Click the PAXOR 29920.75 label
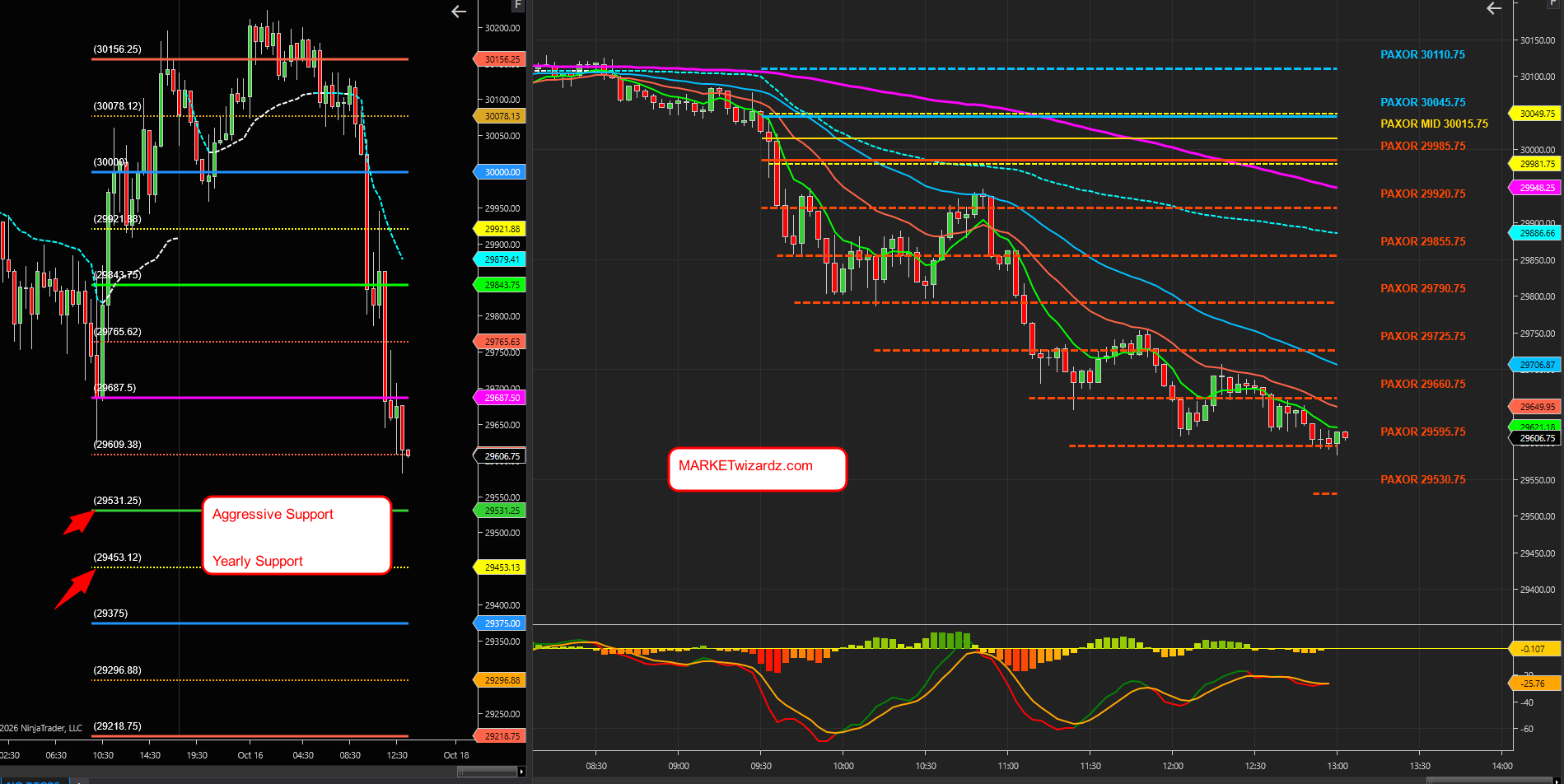 (x=1422, y=194)
